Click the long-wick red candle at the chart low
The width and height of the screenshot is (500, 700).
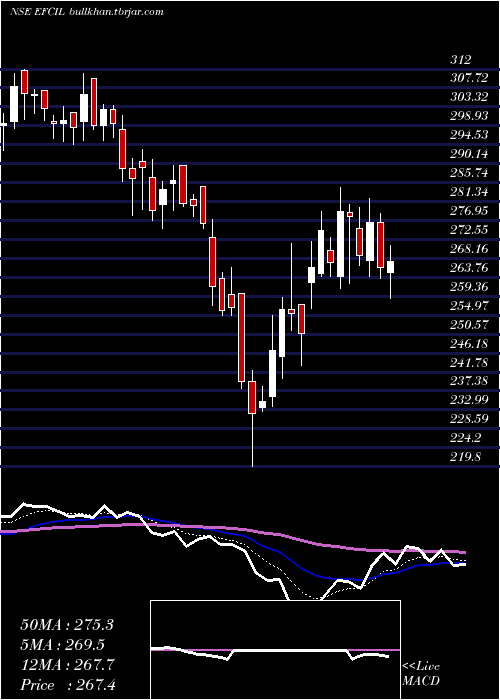pyautogui.click(x=252, y=397)
